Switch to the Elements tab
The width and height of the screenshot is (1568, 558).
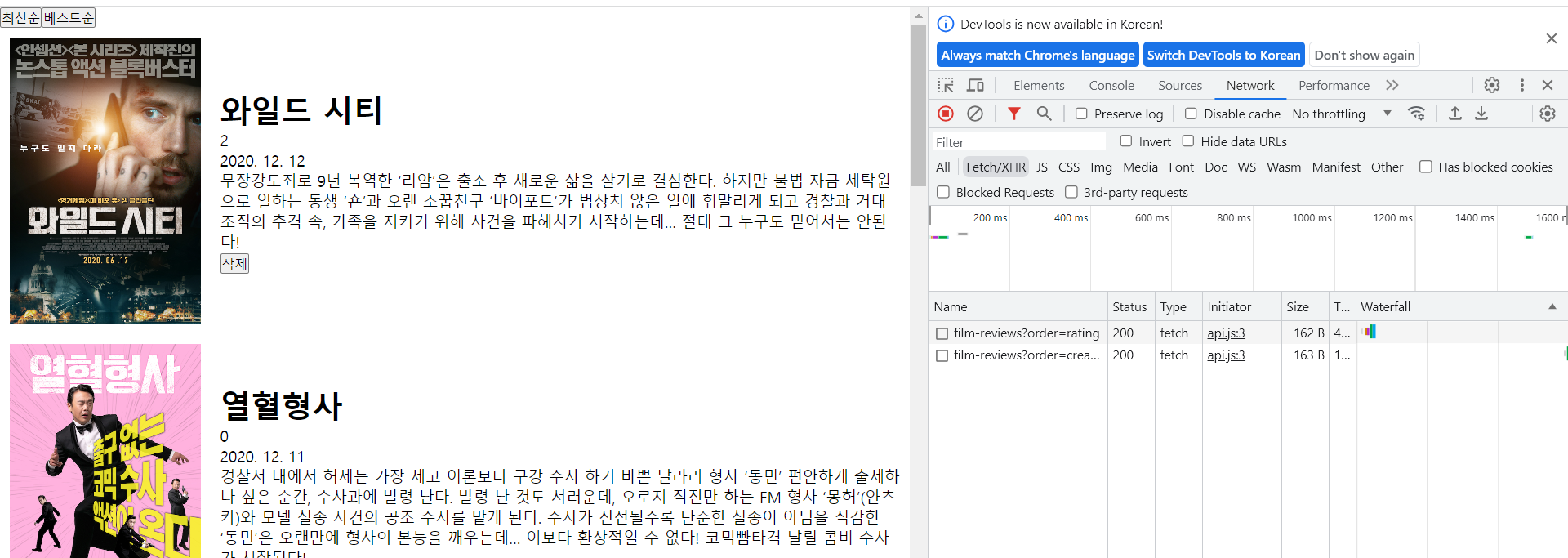(x=1039, y=85)
